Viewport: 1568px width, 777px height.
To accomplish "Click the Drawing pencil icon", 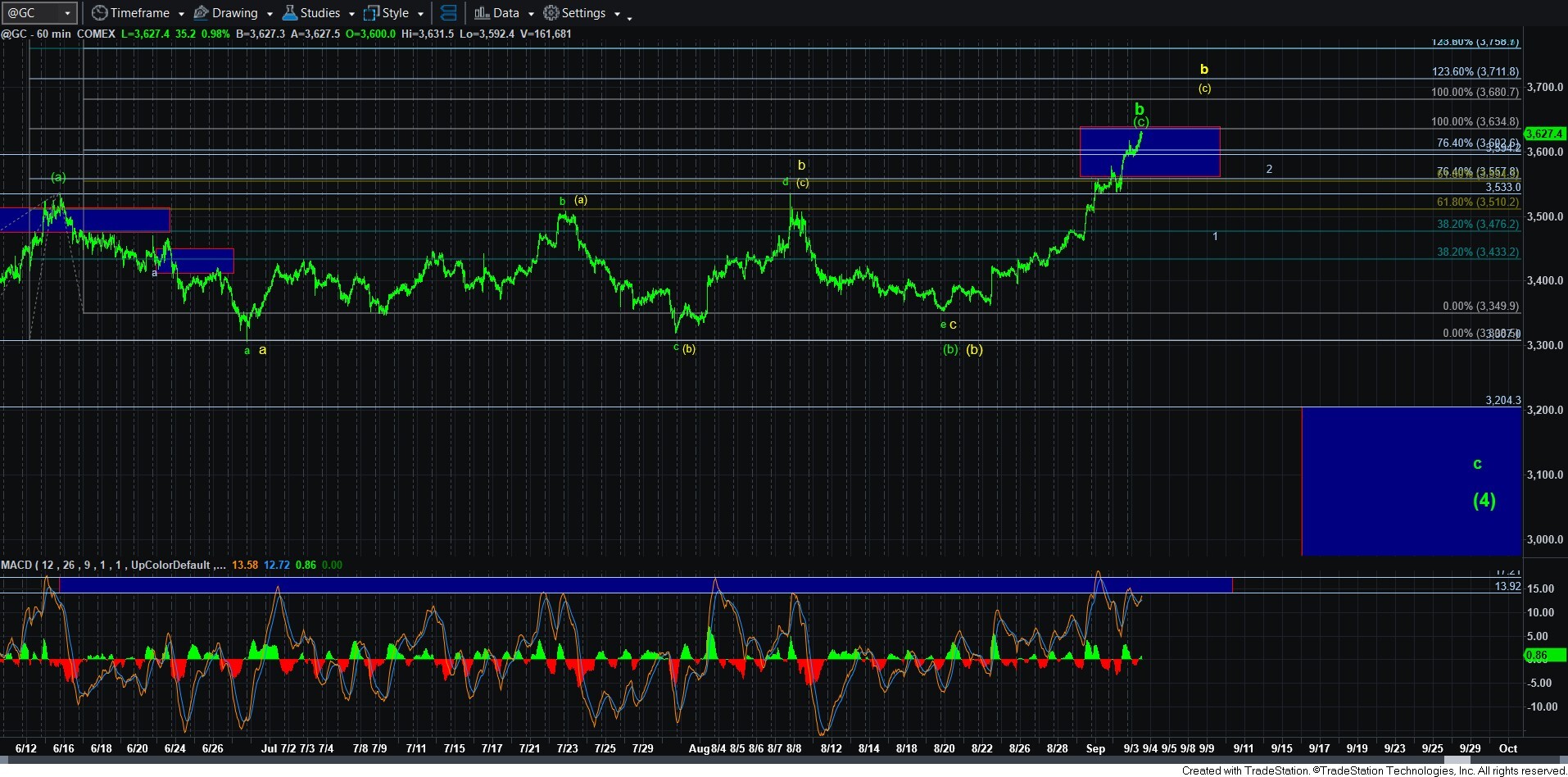I will [x=201, y=13].
